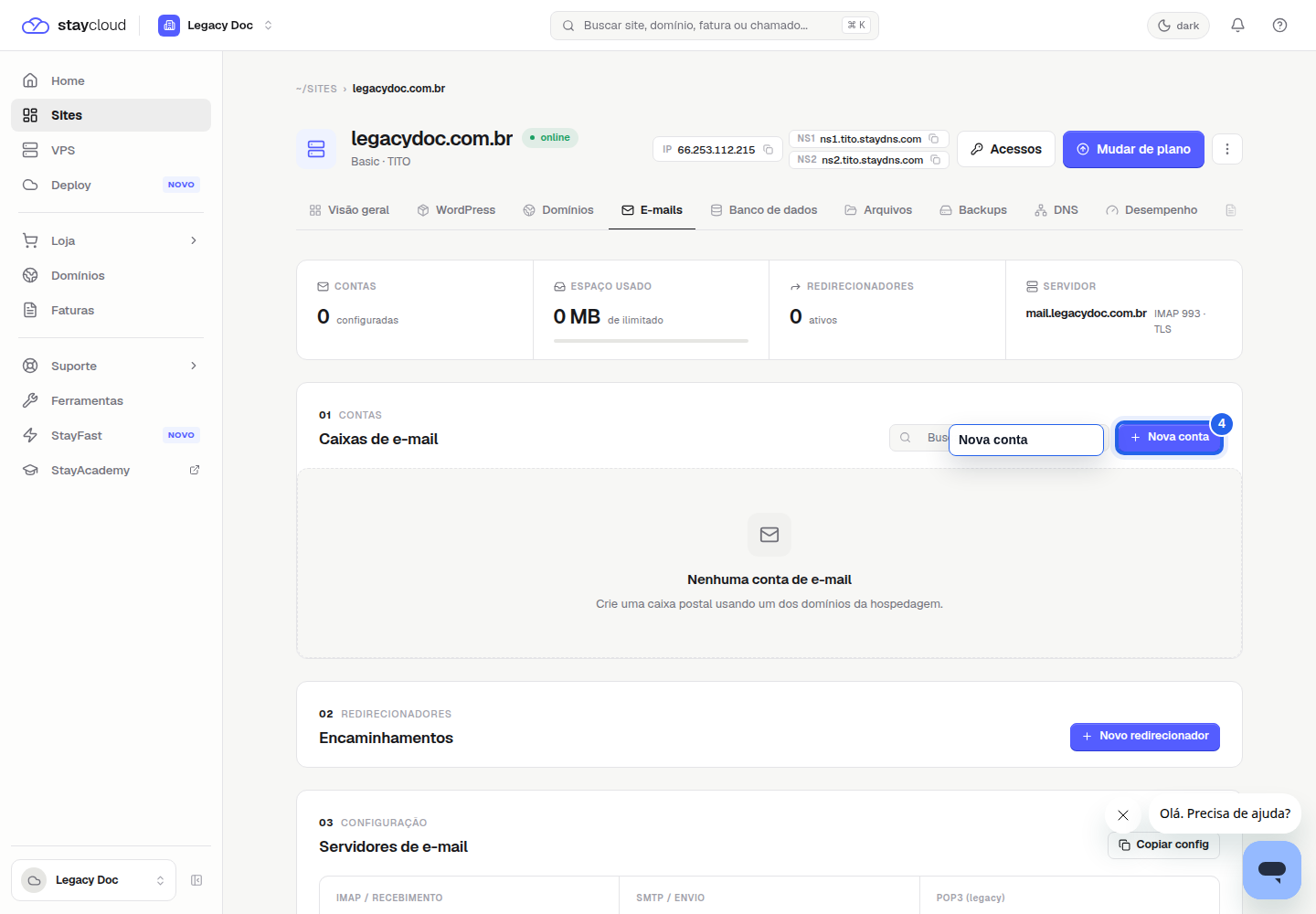Click the SMTP / ENVIO column header
1316x914 pixels.
coord(670,898)
